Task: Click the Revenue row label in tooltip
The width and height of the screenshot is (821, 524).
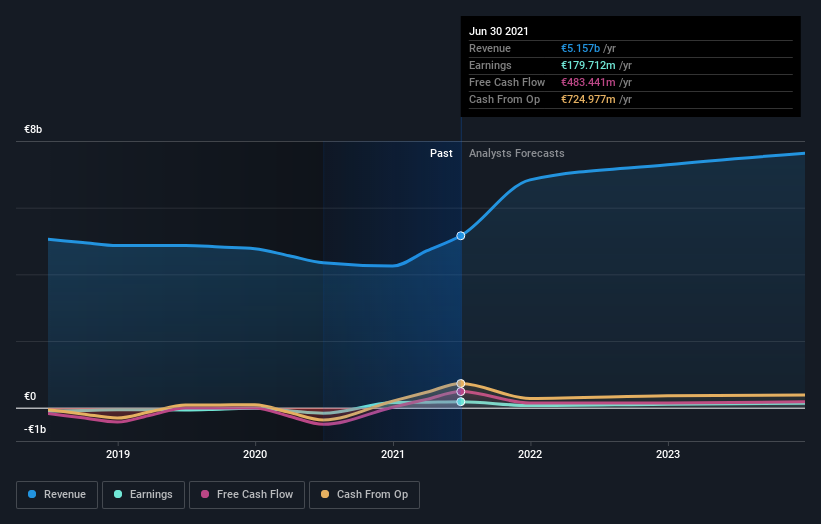Action: coord(490,48)
